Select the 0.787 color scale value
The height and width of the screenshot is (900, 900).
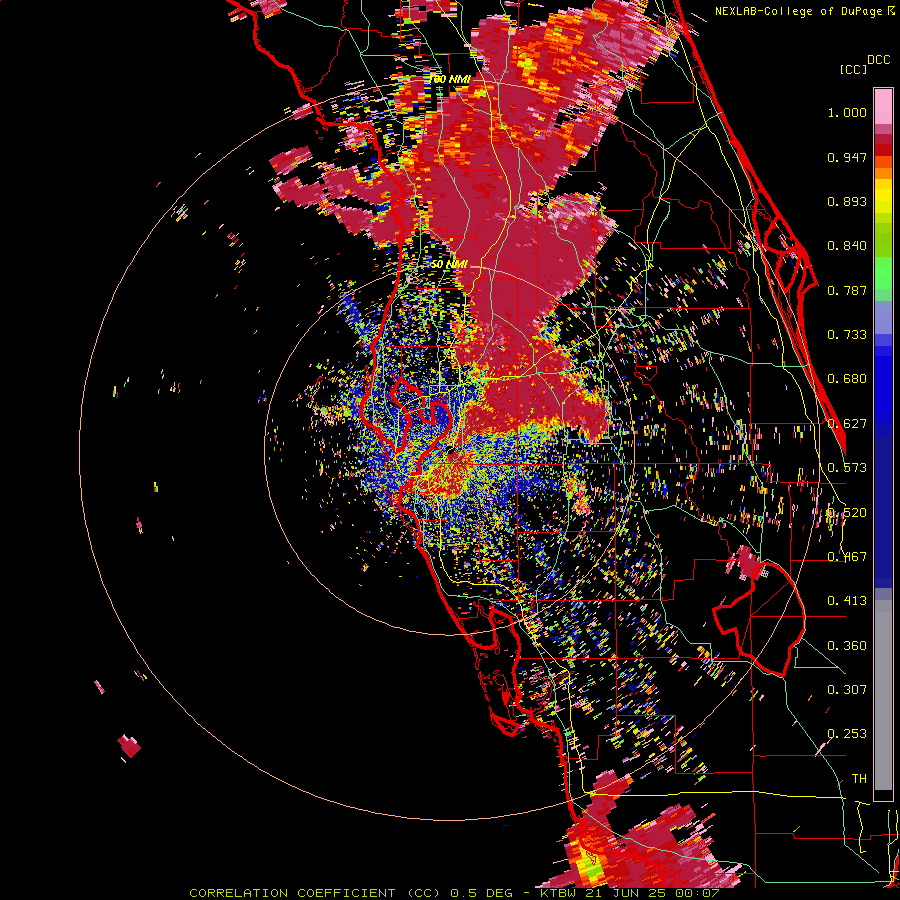(847, 290)
